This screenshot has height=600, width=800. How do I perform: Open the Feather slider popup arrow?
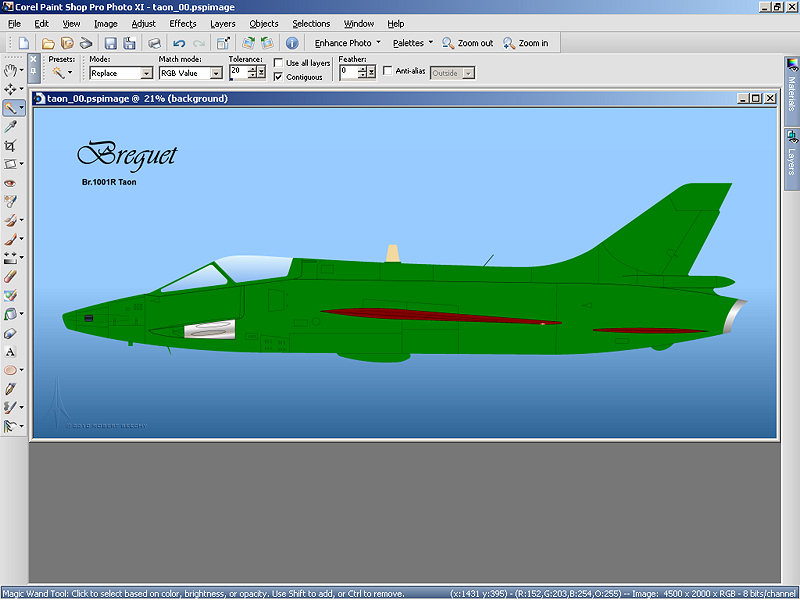[x=372, y=72]
